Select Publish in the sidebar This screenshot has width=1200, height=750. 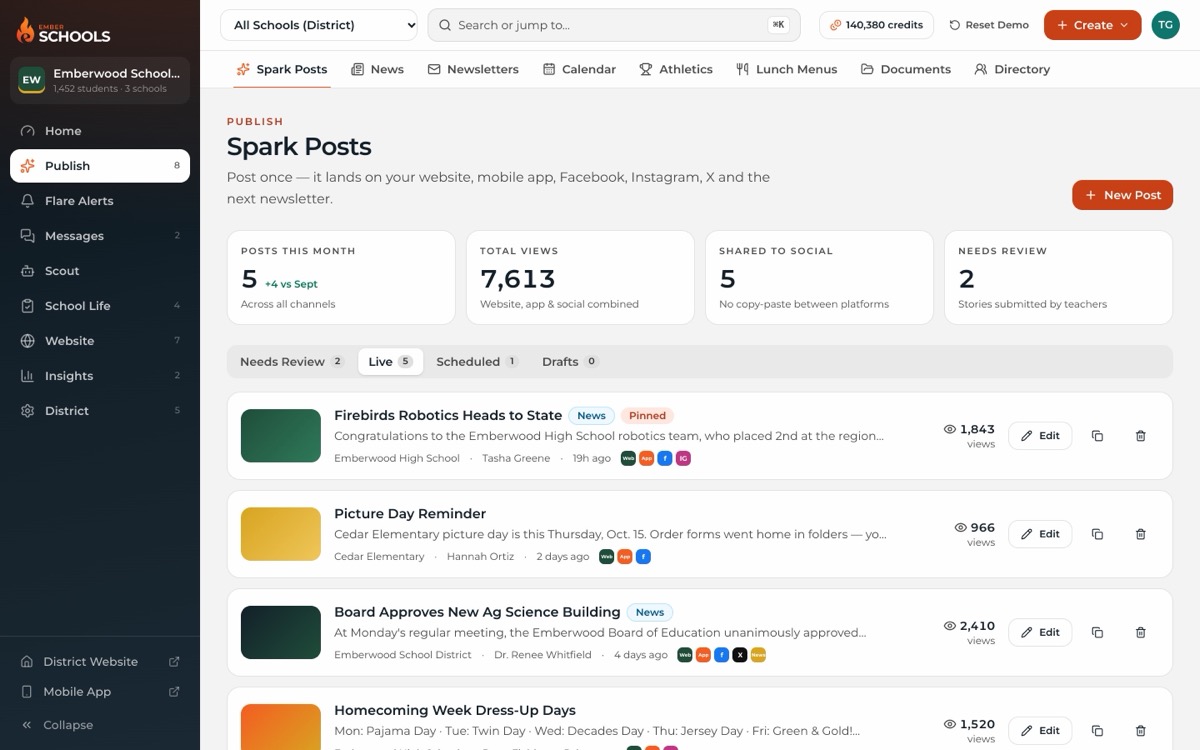point(100,166)
